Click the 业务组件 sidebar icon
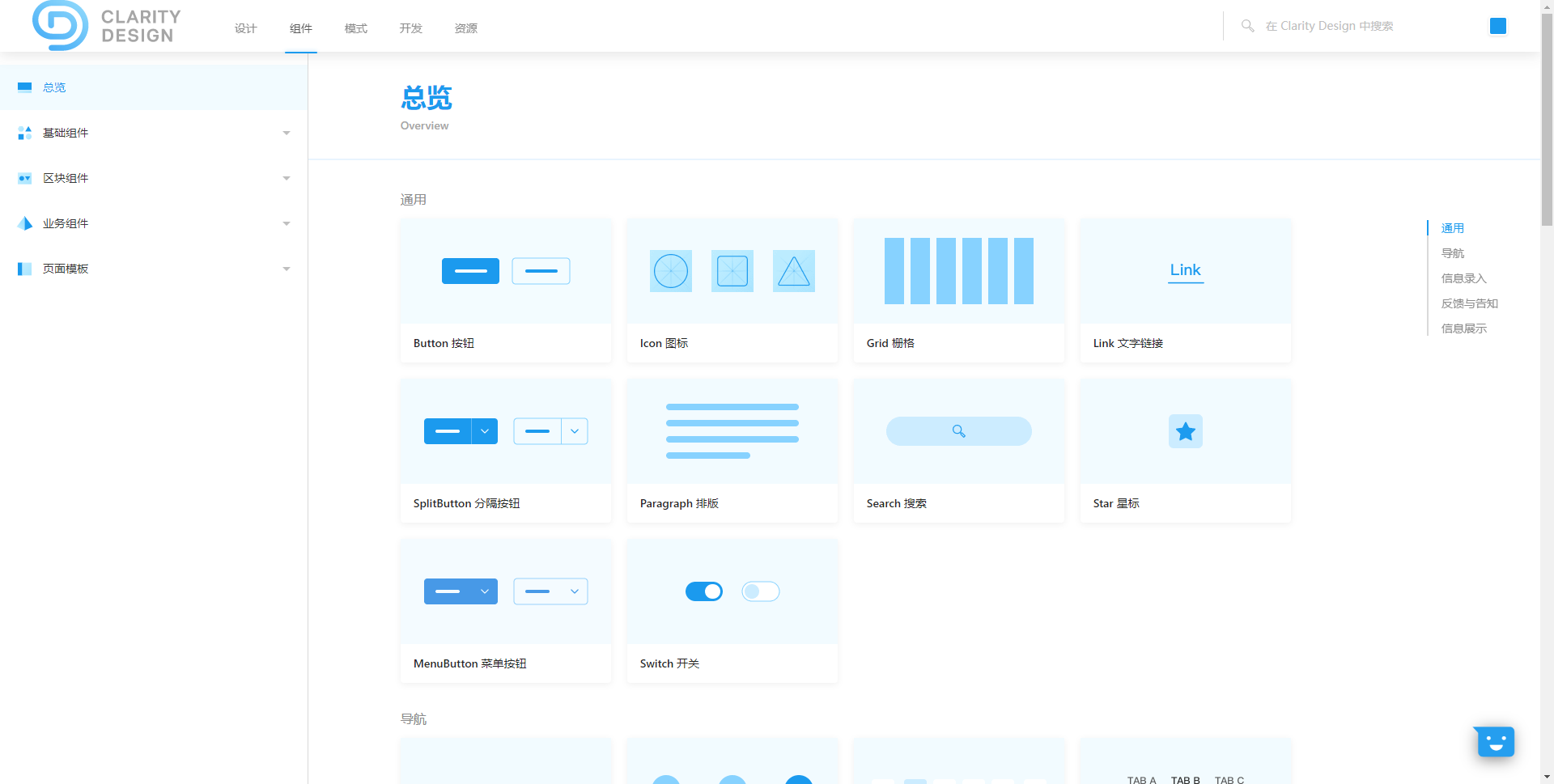Viewport: 1554px width, 784px height. (x=25, y=223)
